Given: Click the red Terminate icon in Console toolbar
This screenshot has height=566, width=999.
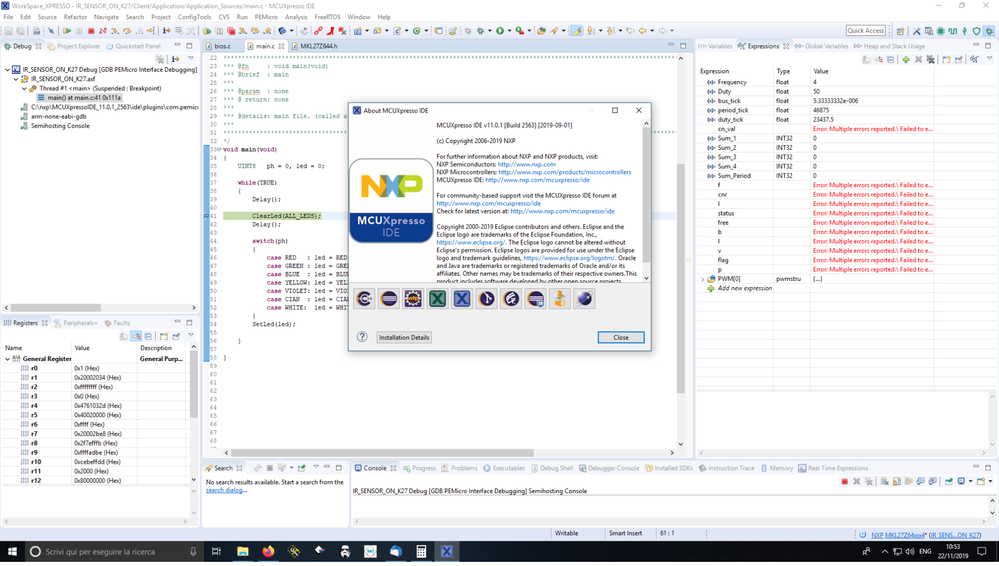Looking at the screenshot, I should point(845,481).
